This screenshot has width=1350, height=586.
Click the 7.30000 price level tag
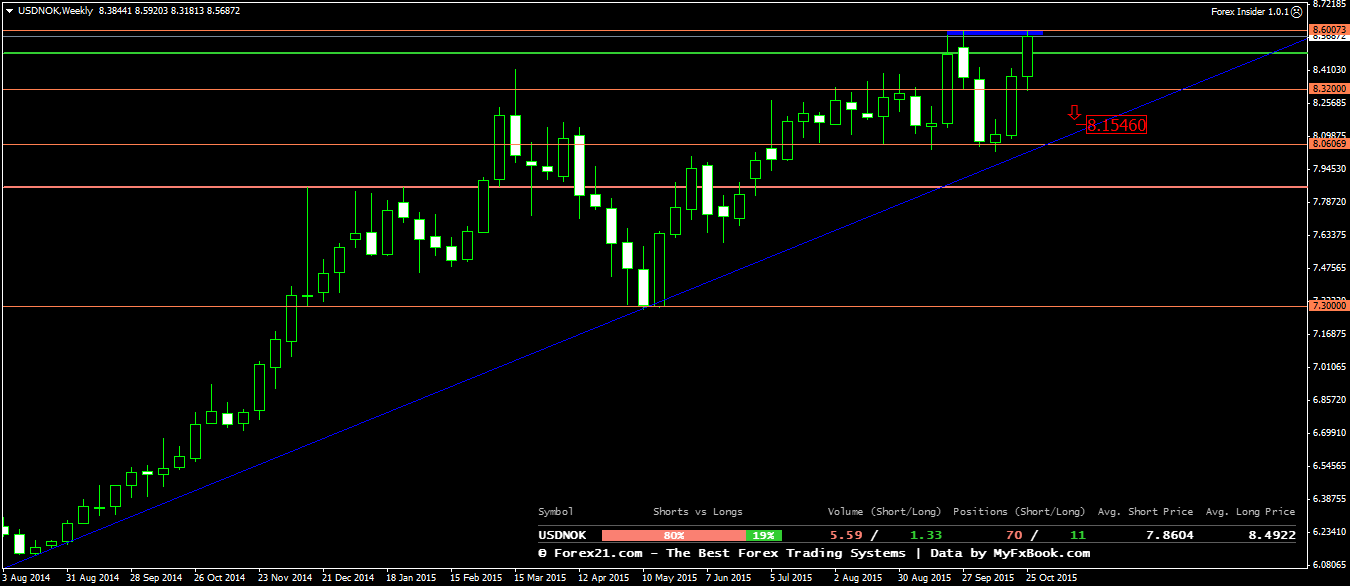tap(1329, 307)
